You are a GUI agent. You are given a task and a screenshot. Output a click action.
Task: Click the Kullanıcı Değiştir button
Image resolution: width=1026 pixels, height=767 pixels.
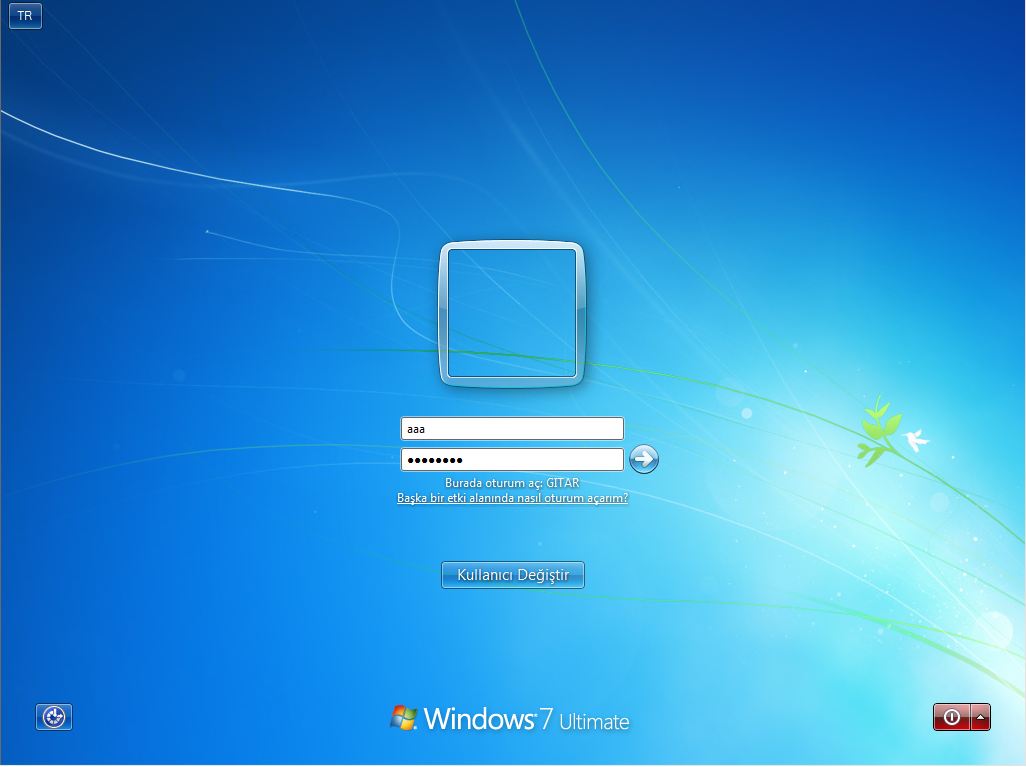512,575
